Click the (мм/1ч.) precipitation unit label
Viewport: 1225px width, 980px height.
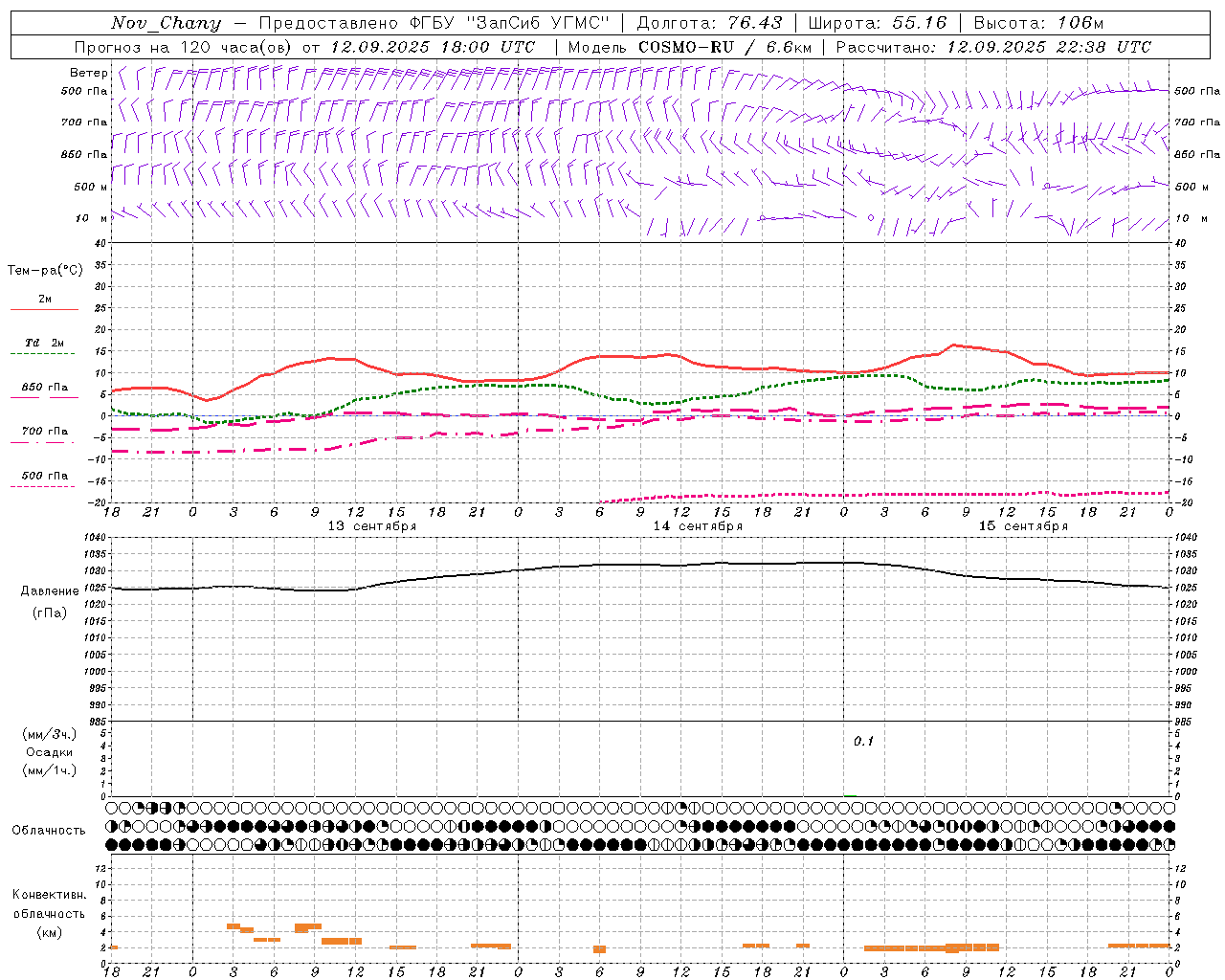tap(50, 770)
